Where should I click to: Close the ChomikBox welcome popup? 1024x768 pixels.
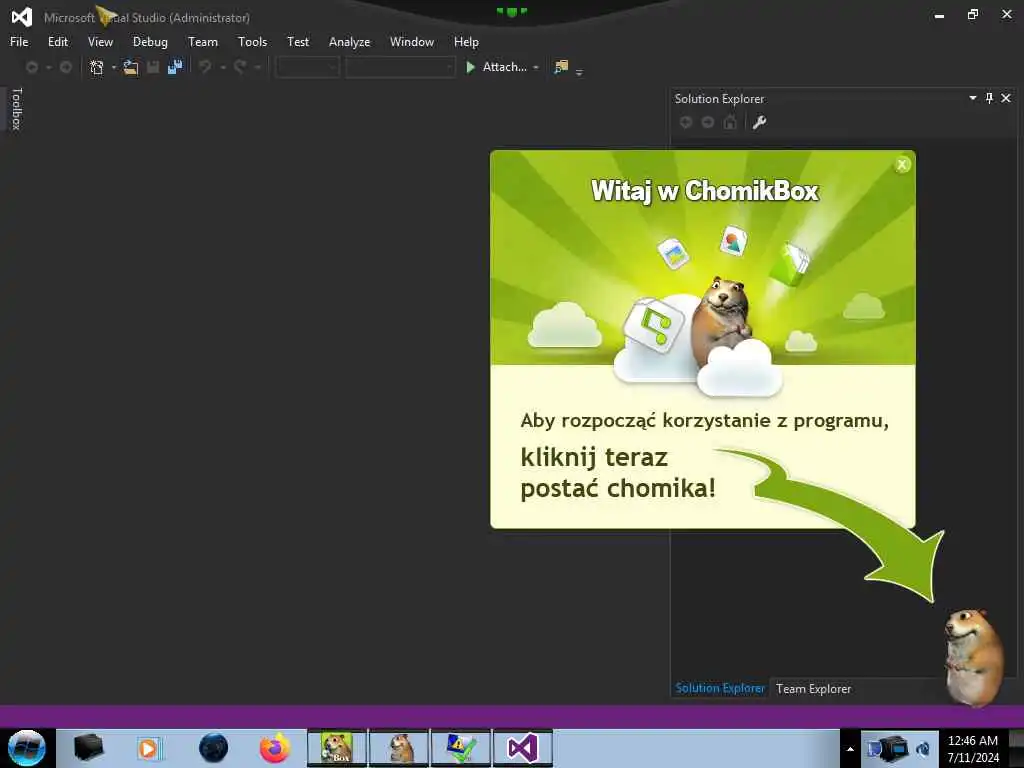[902, 165]
